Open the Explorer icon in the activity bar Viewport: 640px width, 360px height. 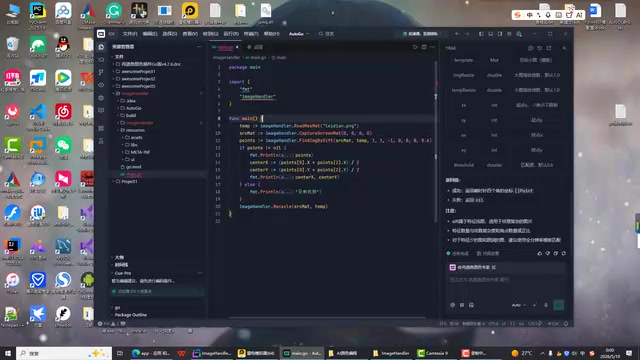(101, 47)
